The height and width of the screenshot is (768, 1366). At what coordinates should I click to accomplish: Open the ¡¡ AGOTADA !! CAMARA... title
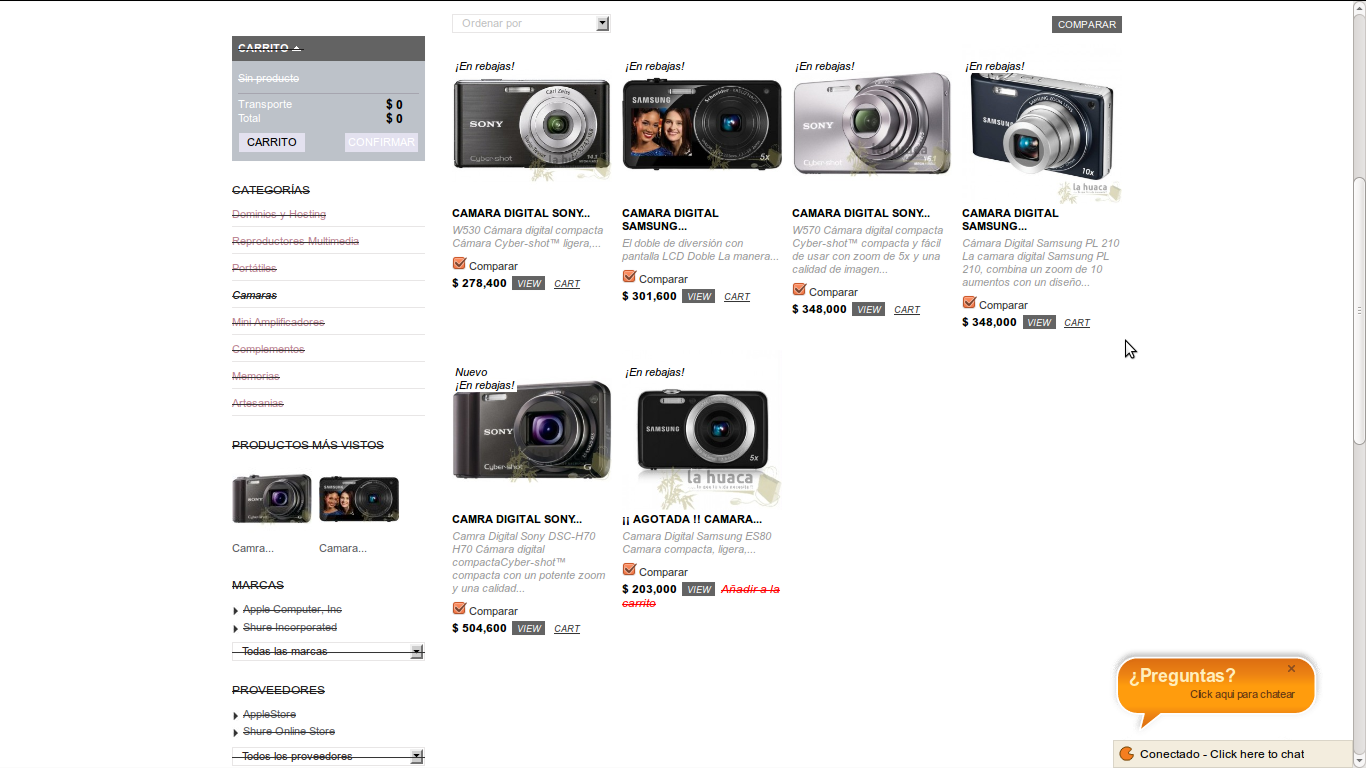tap(692, 520)
